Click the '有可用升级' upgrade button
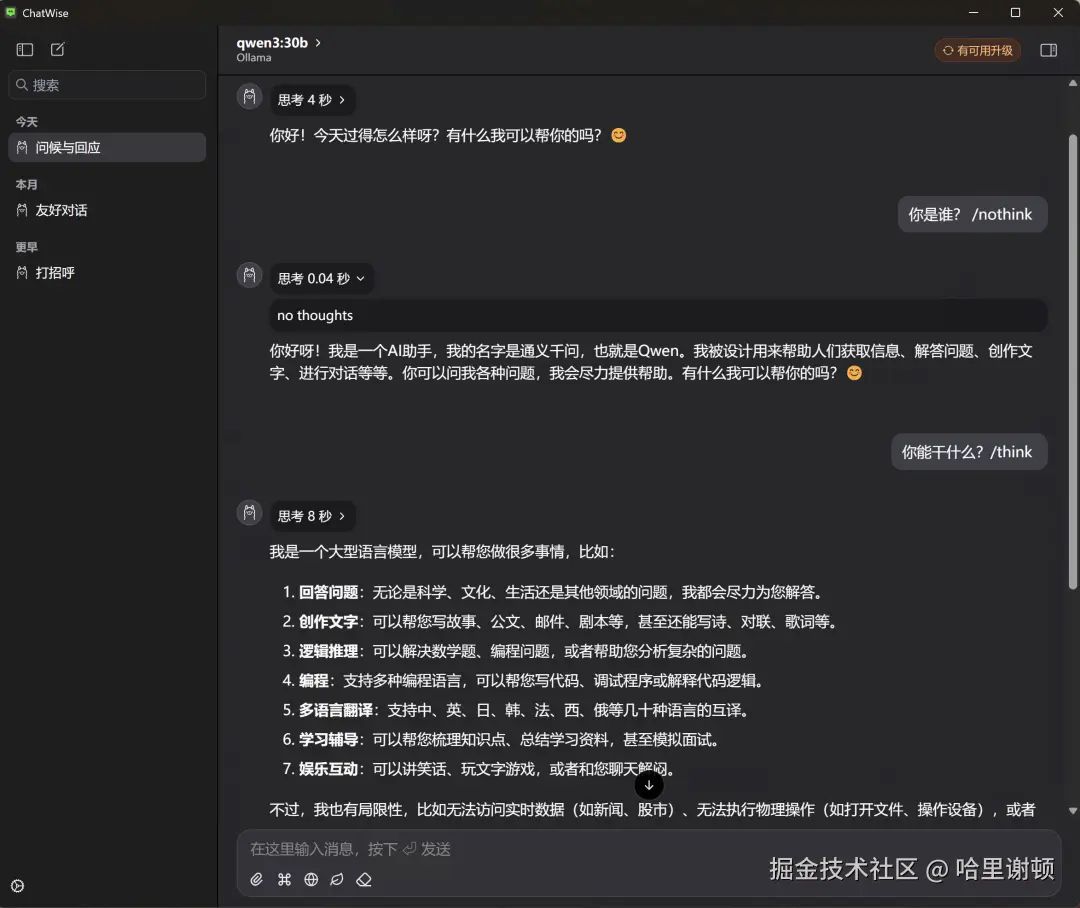 click(977, 48)
